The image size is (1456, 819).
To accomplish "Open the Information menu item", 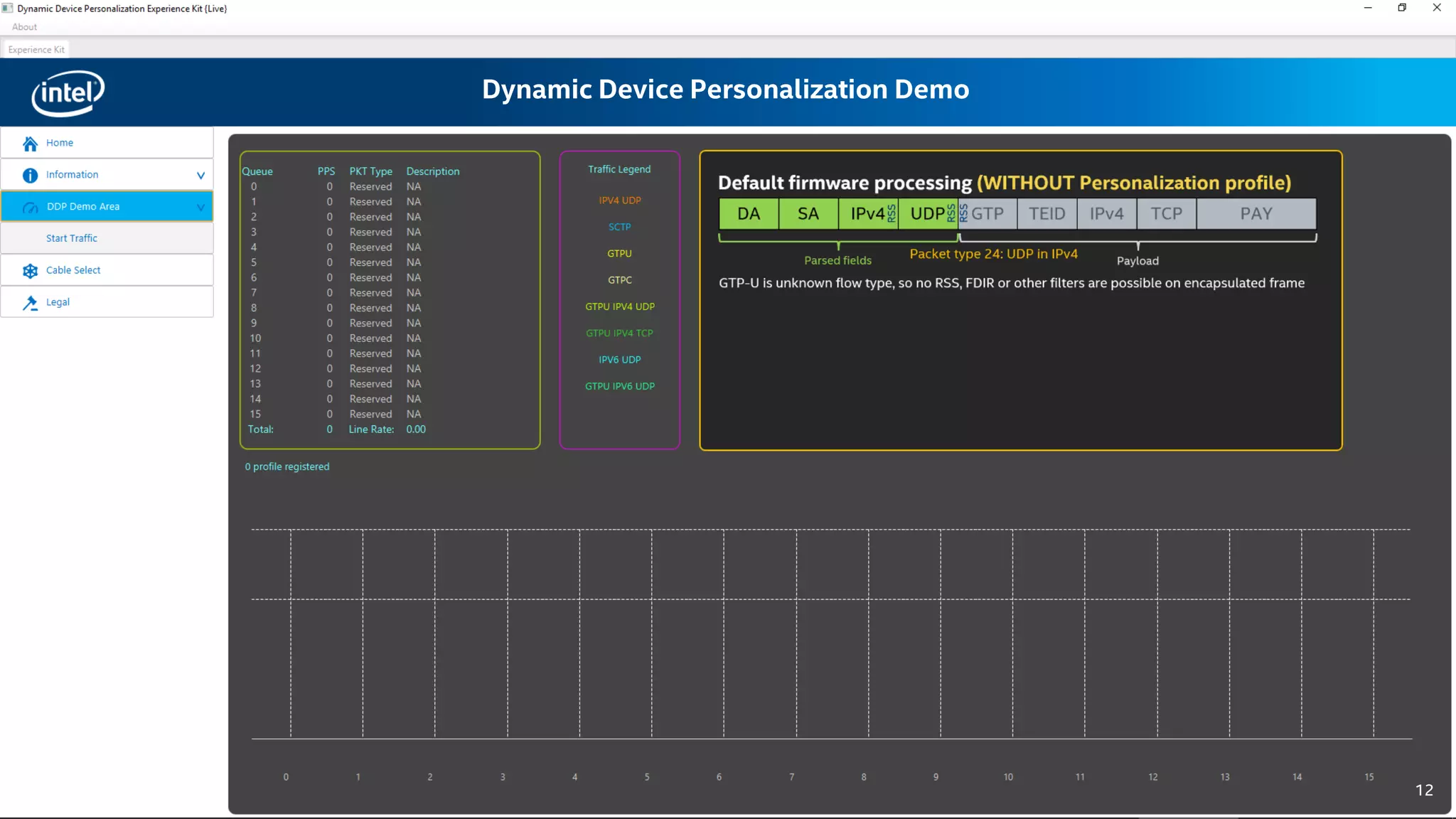I will pos(107,175).
